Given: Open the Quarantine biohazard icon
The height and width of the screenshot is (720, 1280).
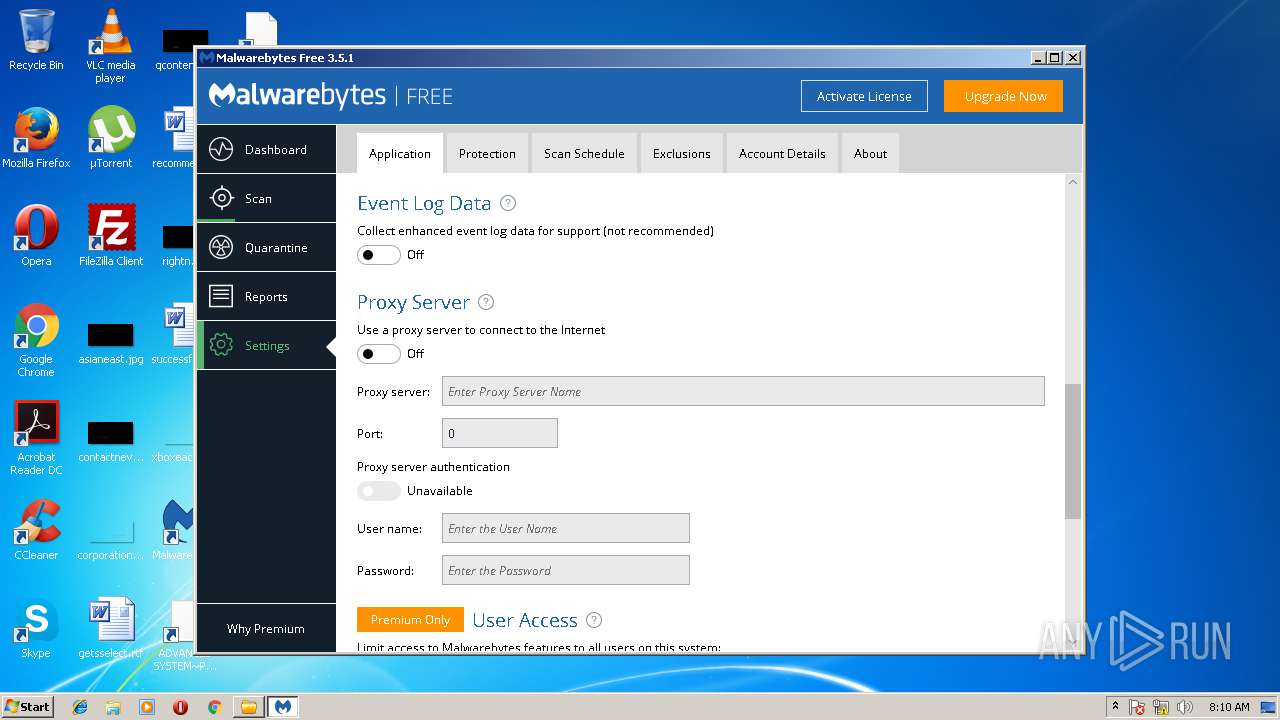Looking at the screenshot, I should click(x=221, y=248).
